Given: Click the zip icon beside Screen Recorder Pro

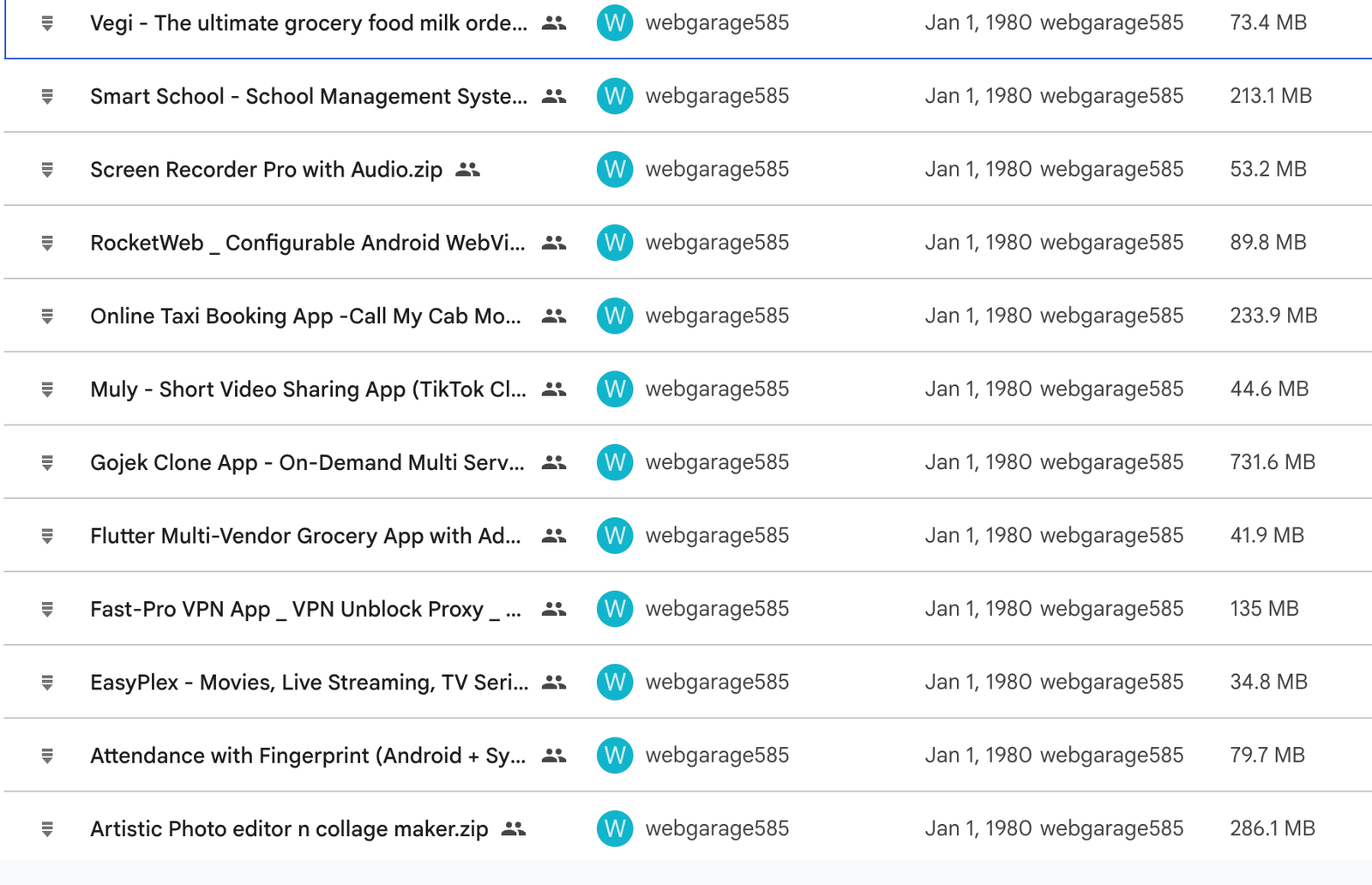Looking at the screenshot, I should (47, 170).
